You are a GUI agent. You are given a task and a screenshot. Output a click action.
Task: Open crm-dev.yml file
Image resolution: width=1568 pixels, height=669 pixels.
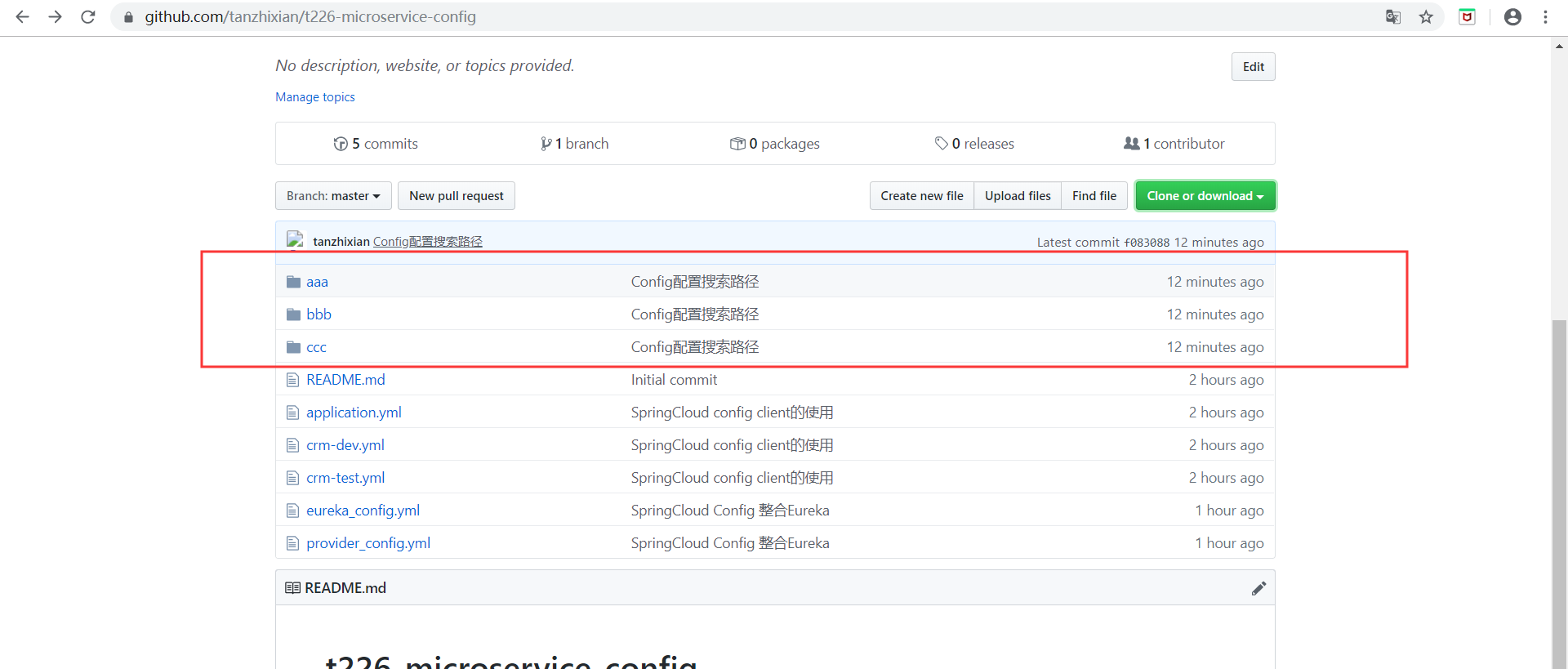coord(345,445)
